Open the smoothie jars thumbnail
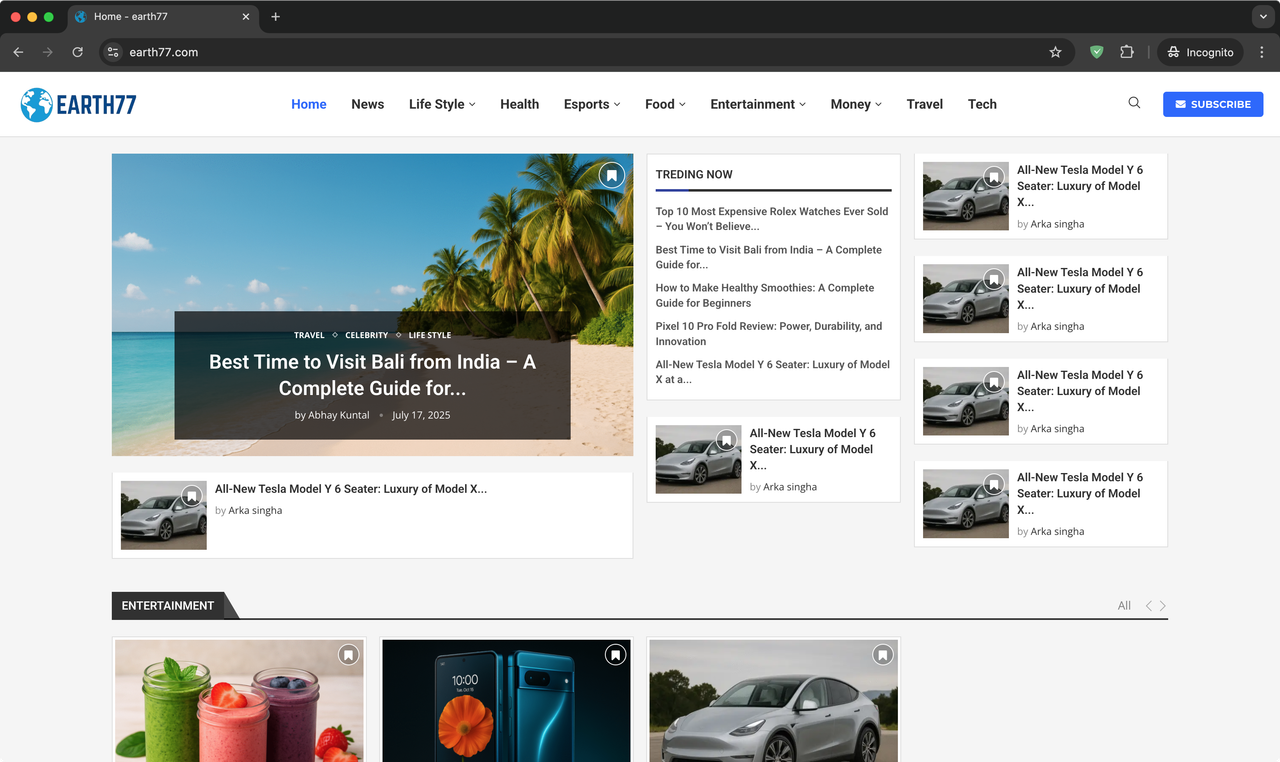 pyautogui.click(x=239, y=700)
